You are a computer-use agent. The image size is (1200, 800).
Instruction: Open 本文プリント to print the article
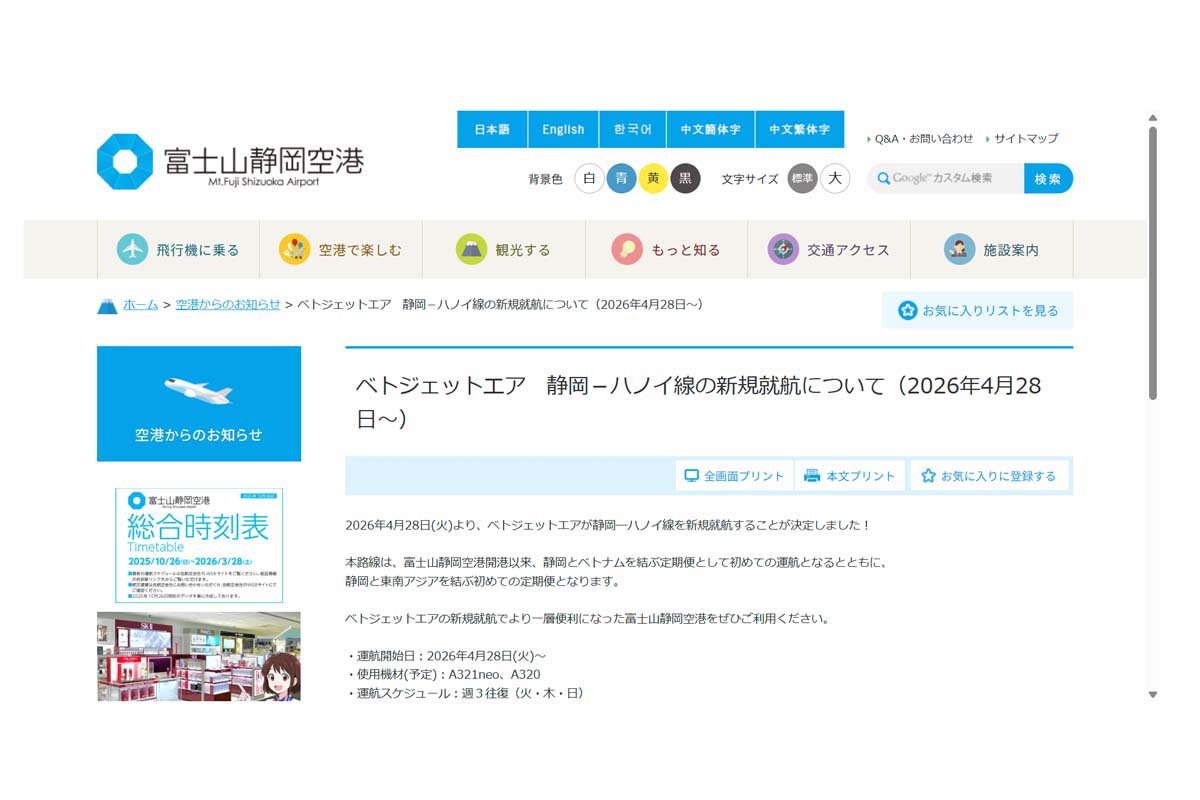[849, 475]
